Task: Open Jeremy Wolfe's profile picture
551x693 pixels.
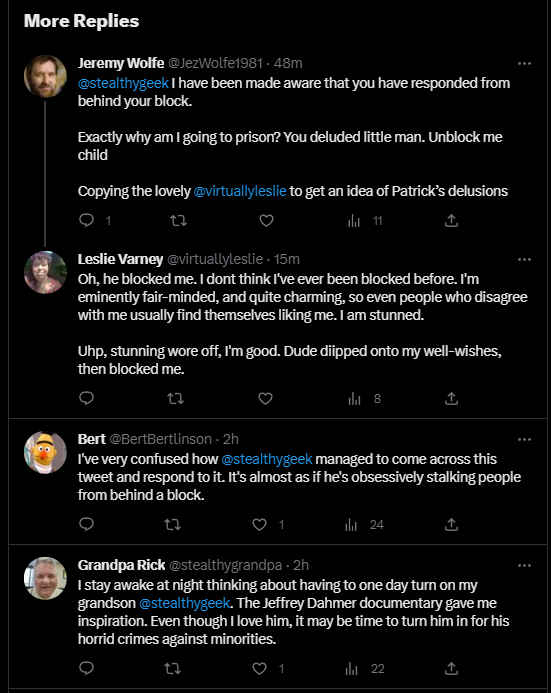Action: pyautogui.click(x=45, y=76)
